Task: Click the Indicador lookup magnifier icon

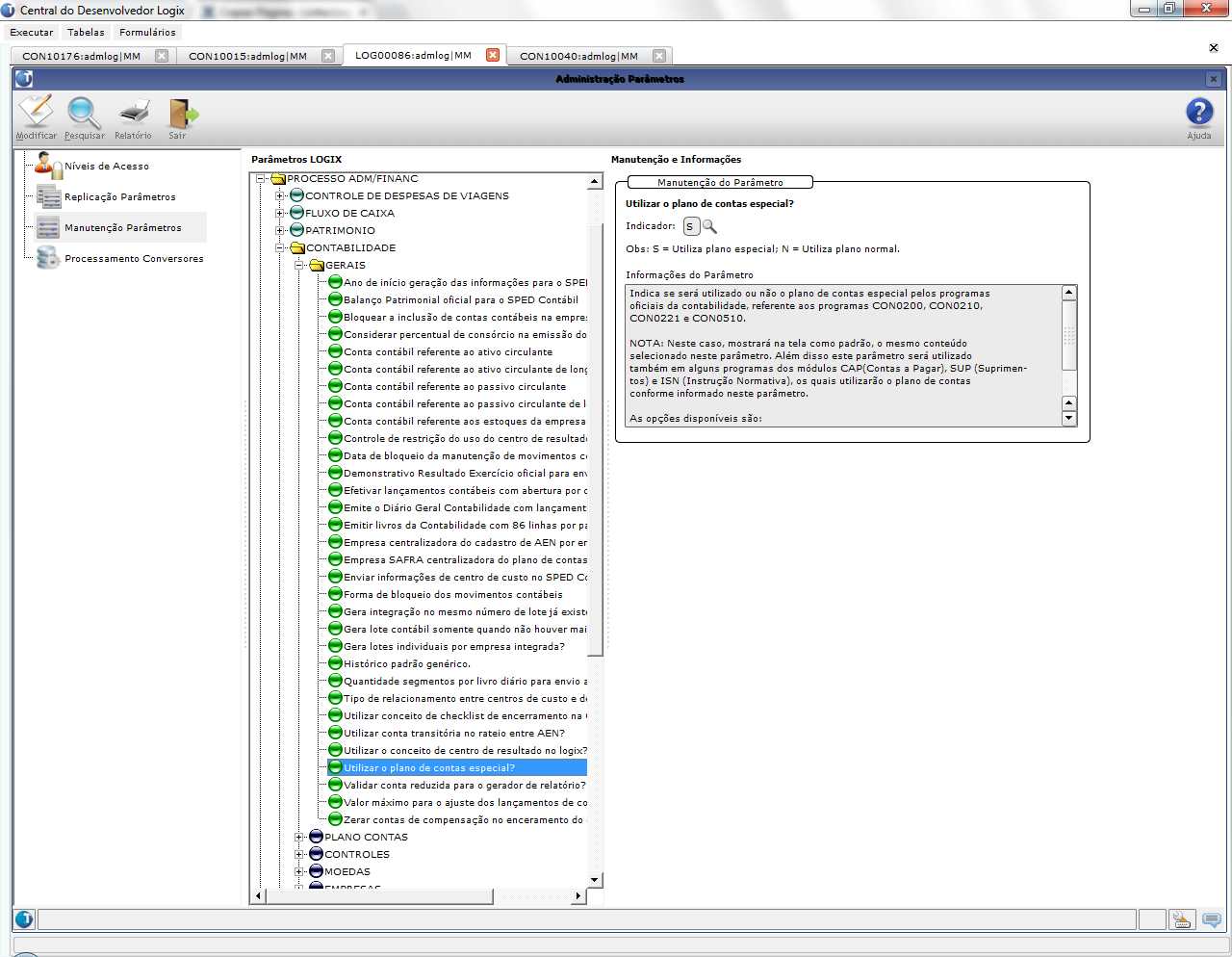Action: 709,226
